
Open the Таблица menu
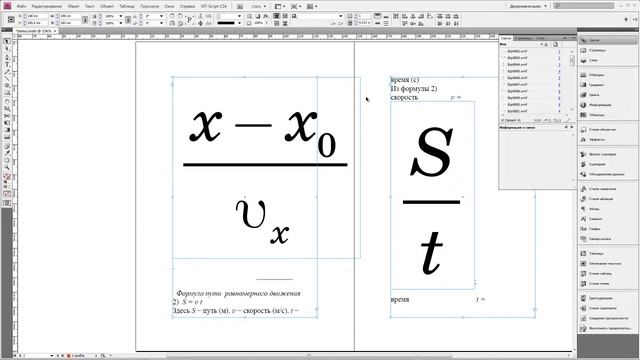click(x=127, y=7)
